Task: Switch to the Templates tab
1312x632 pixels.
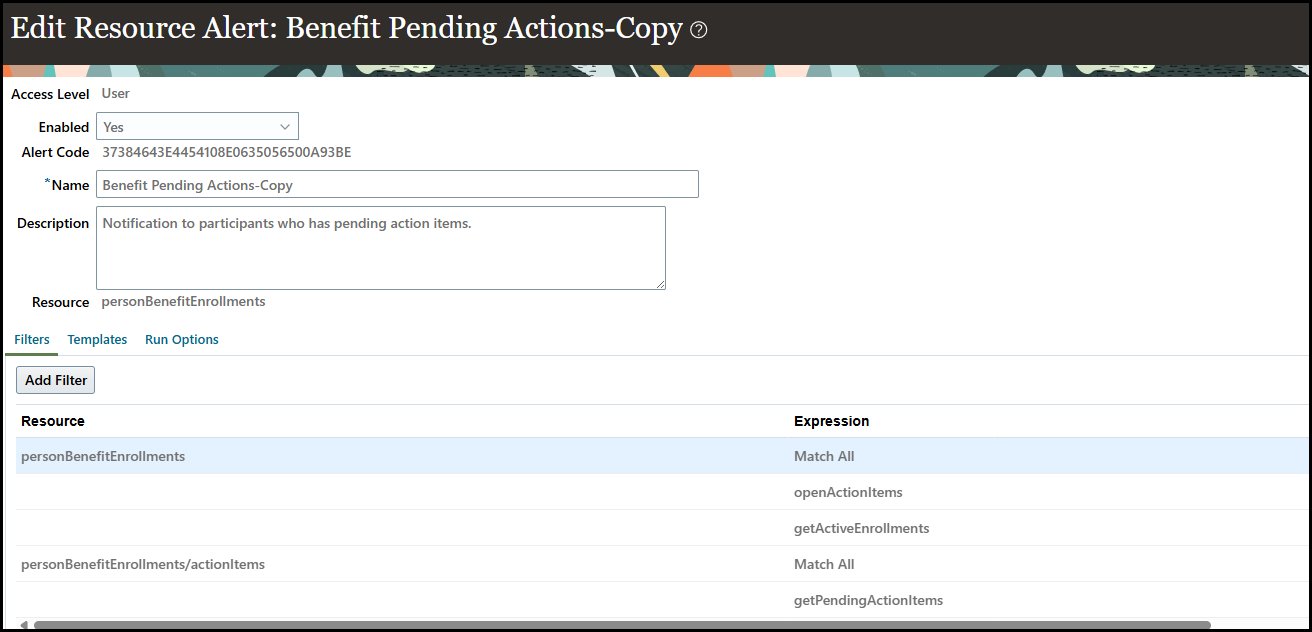Action: coord(97,339)
